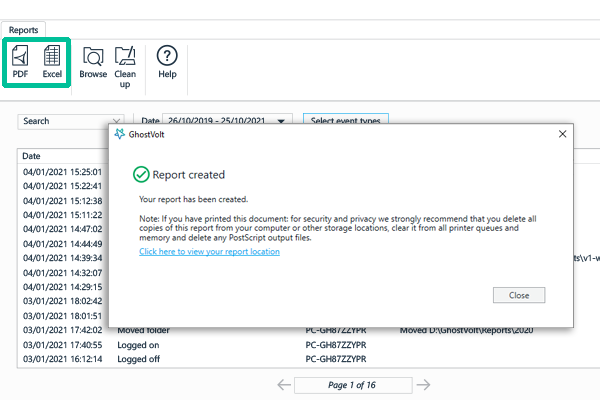Image resolution: width=600 pixels, height=400 pixels.
Task: Select row 04/01/2021 15:22:41
Action: click(x=62, y=186)
